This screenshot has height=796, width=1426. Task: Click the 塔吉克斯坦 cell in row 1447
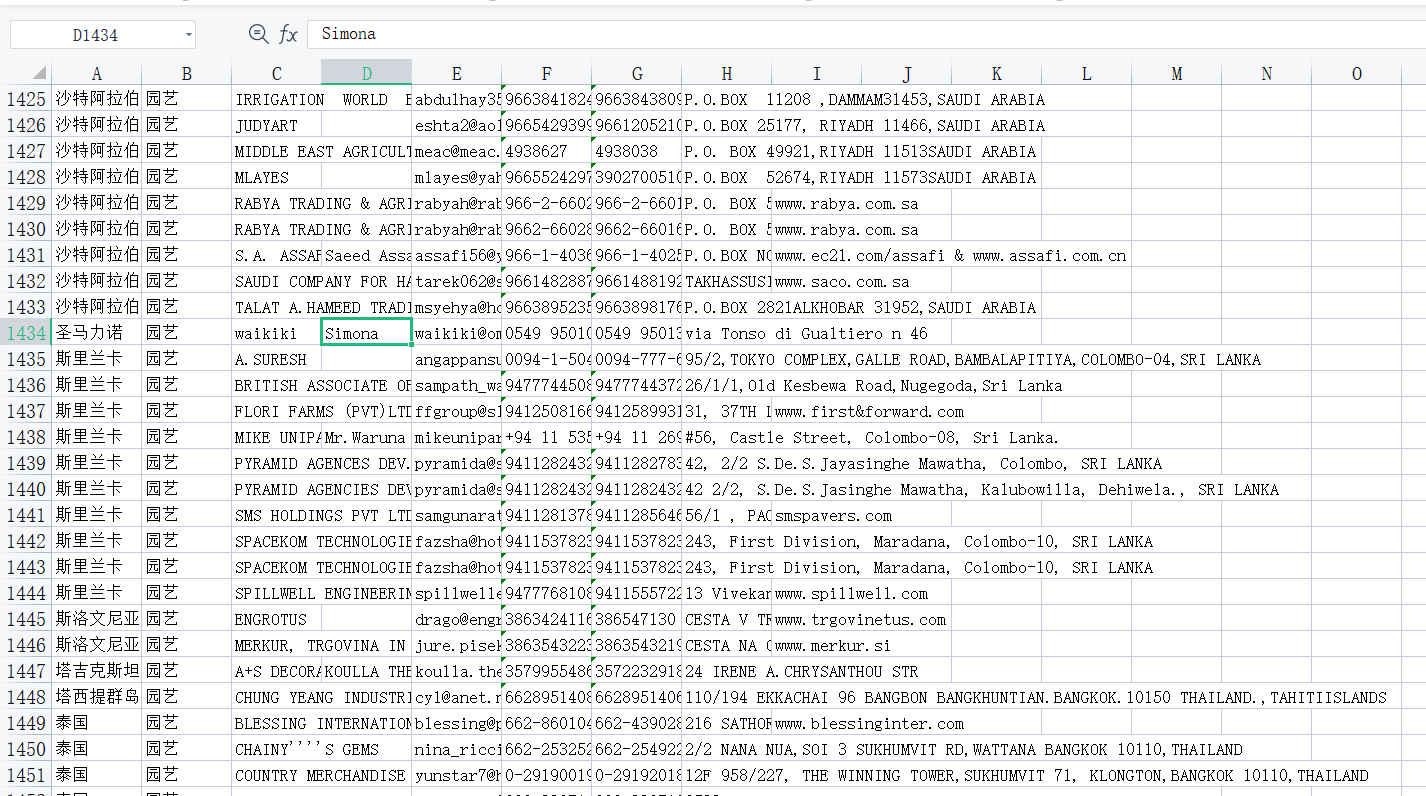tap(97, 671)
